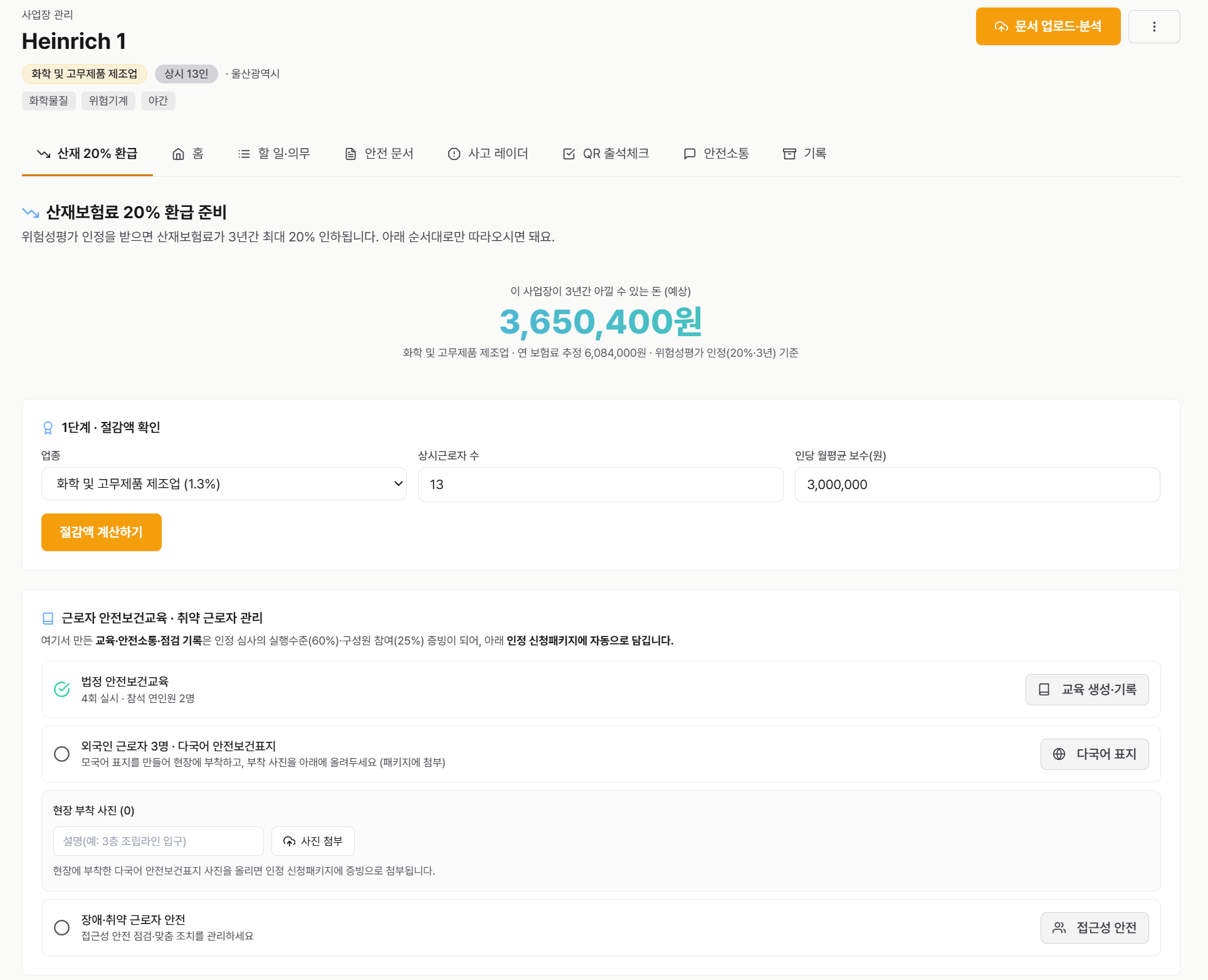Click the 사업장 관리 breadcrumb text
Viewport: 1208px width, 980px height.
[x=48, y=14]
